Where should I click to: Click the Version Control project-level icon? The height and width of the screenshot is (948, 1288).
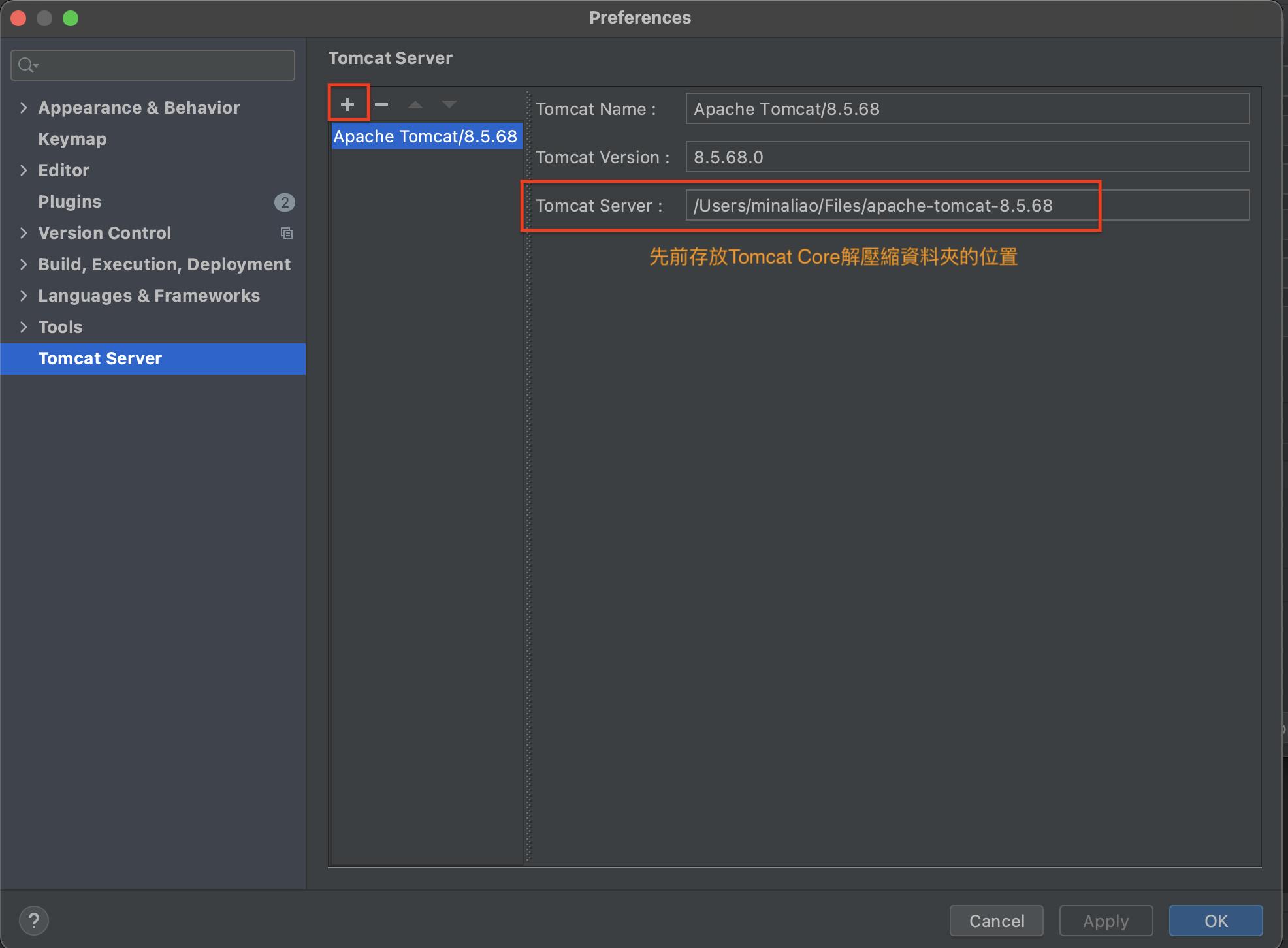point(286,233)
